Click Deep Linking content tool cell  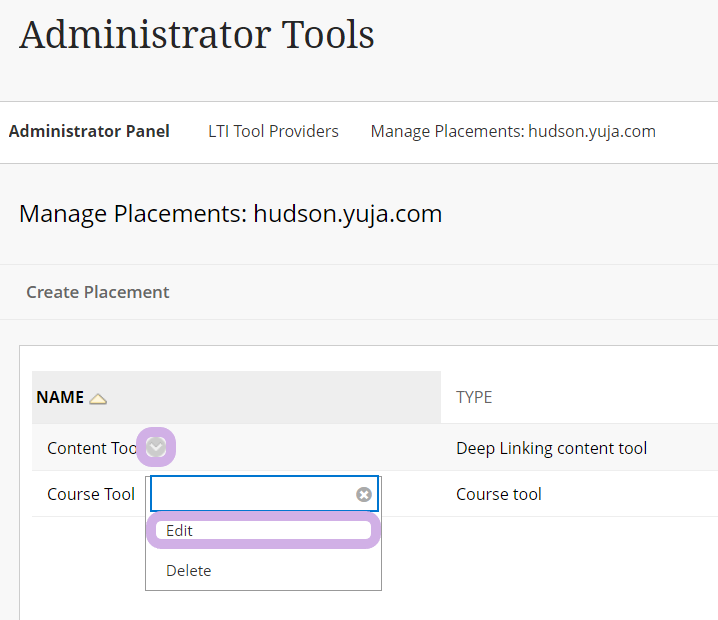pos(551,448)
